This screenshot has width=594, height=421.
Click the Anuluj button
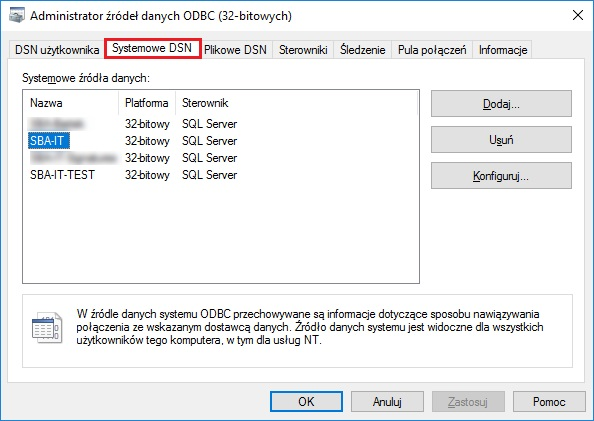tap(387, 401)
